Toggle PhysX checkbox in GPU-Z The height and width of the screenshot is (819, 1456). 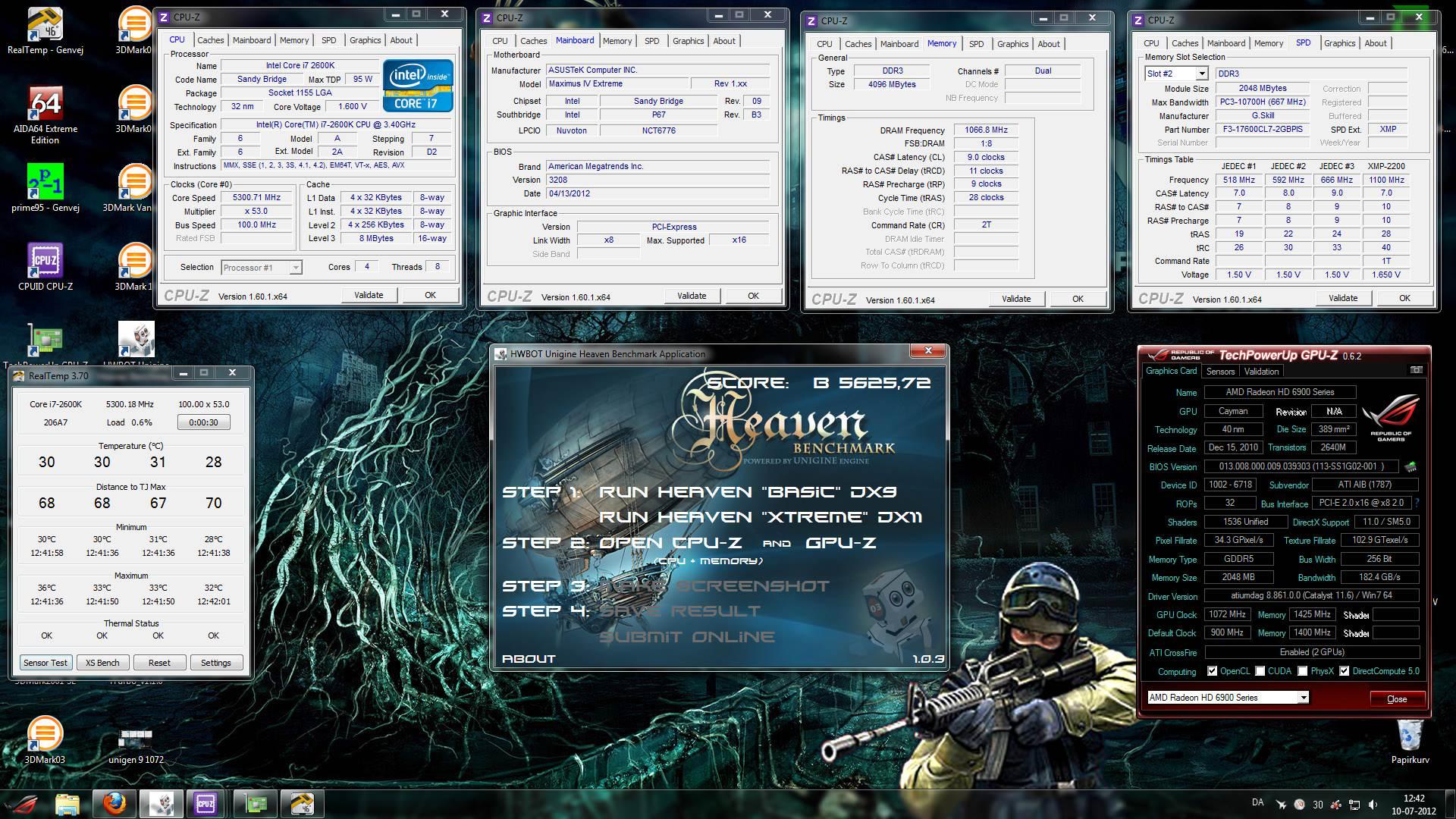[x=1302, y=671]
